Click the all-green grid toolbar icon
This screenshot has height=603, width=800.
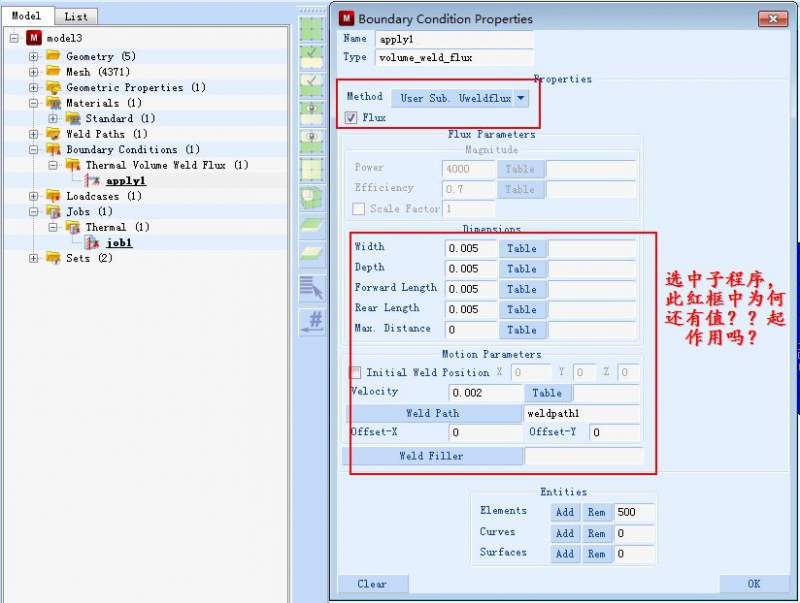click(x=311, y=29)
